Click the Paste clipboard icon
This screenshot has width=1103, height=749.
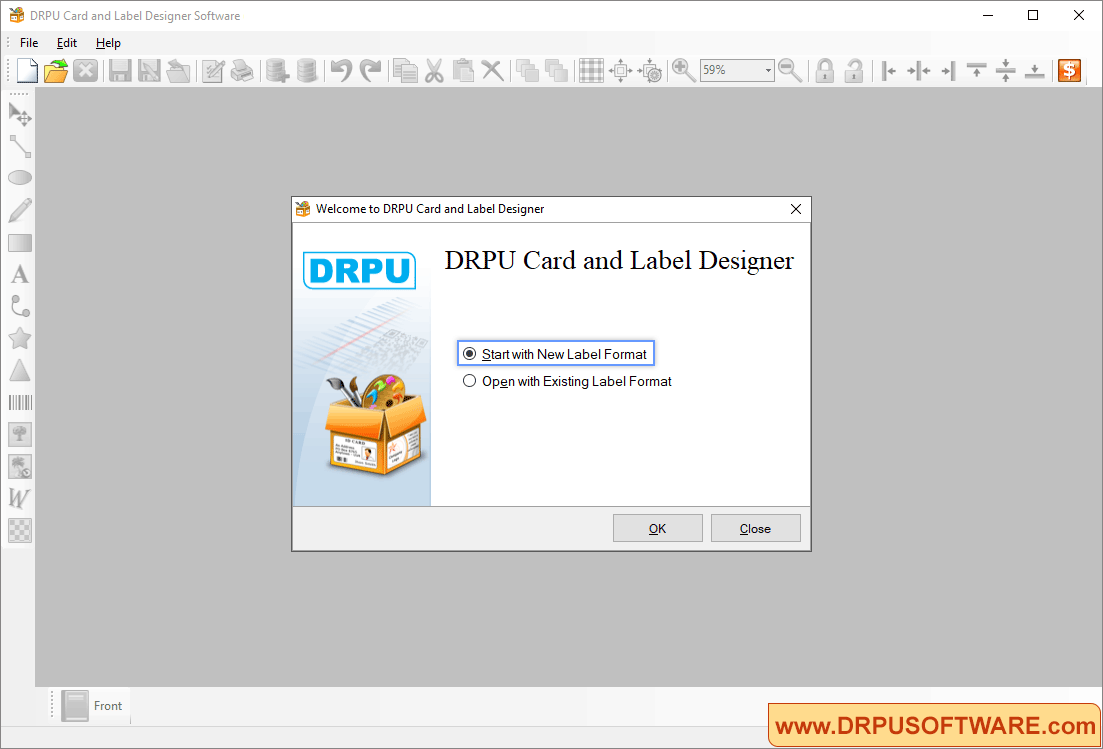pyautogui.click(x=463, y=70)
